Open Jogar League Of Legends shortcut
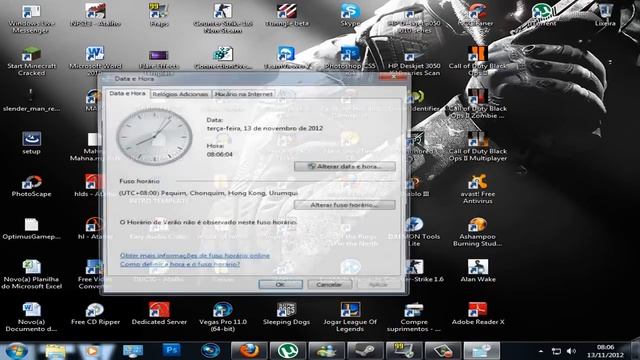The image size is (640, 360). (x=350, y=317)
